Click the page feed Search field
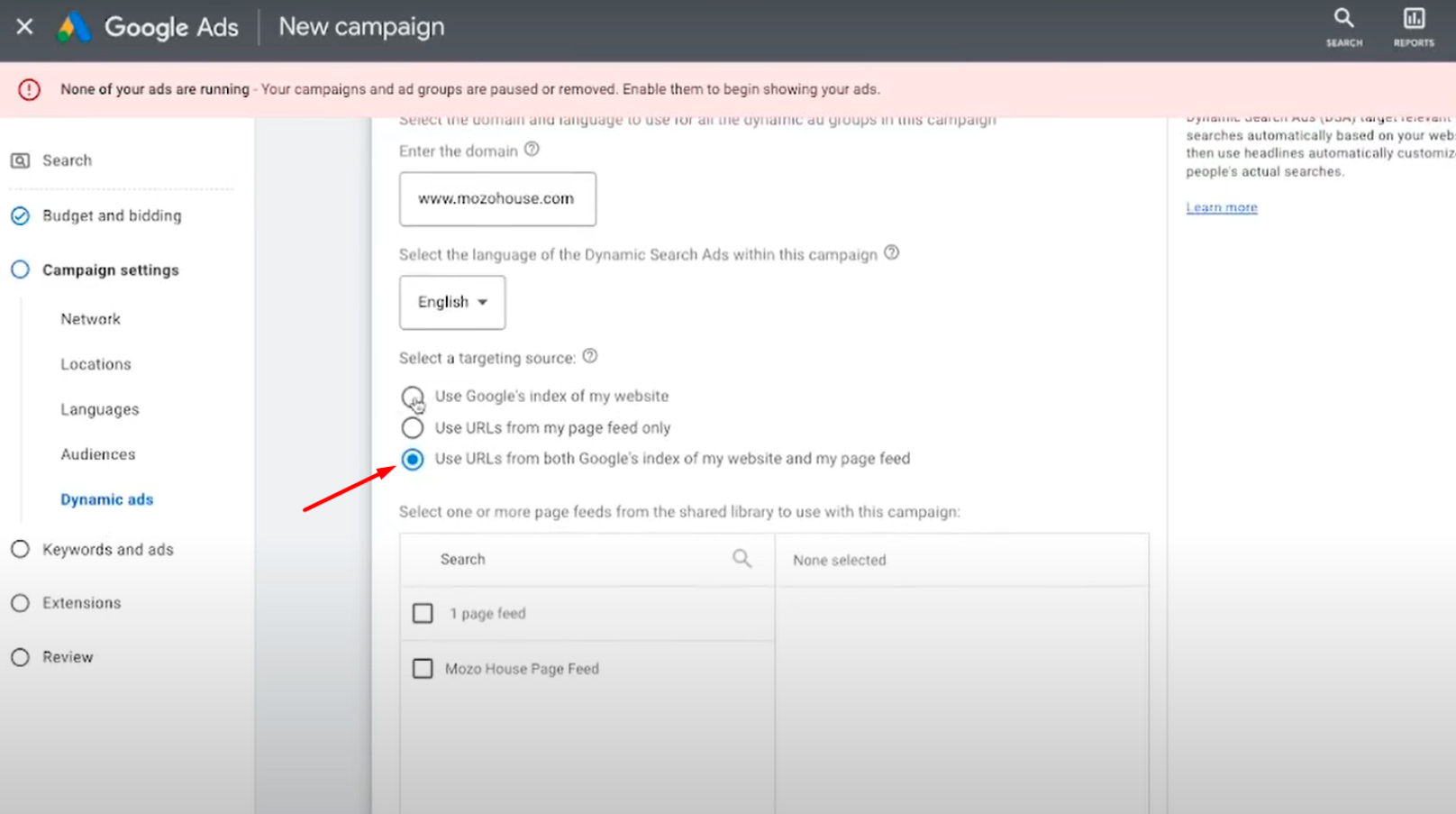This screenshot has height=814, width=1456. (x=587, y=560)
